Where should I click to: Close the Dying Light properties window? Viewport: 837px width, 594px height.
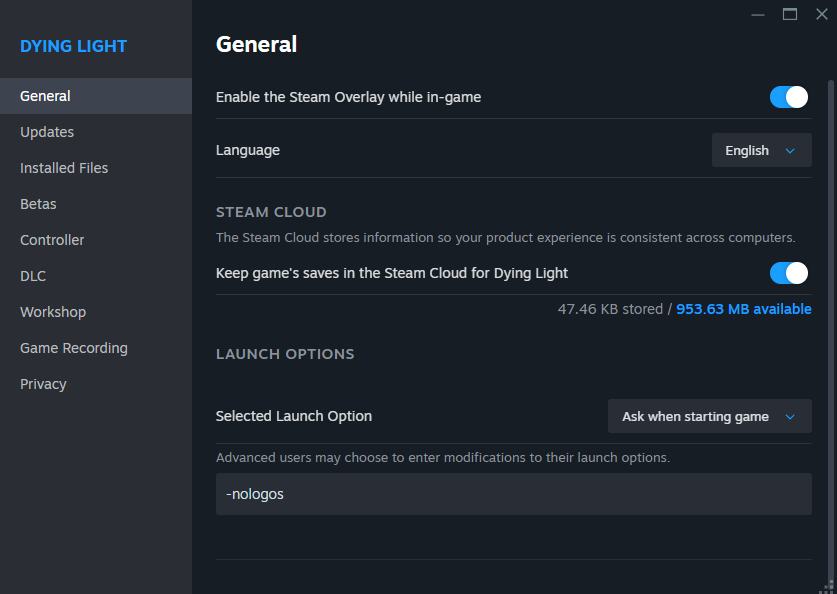point(822,14)
